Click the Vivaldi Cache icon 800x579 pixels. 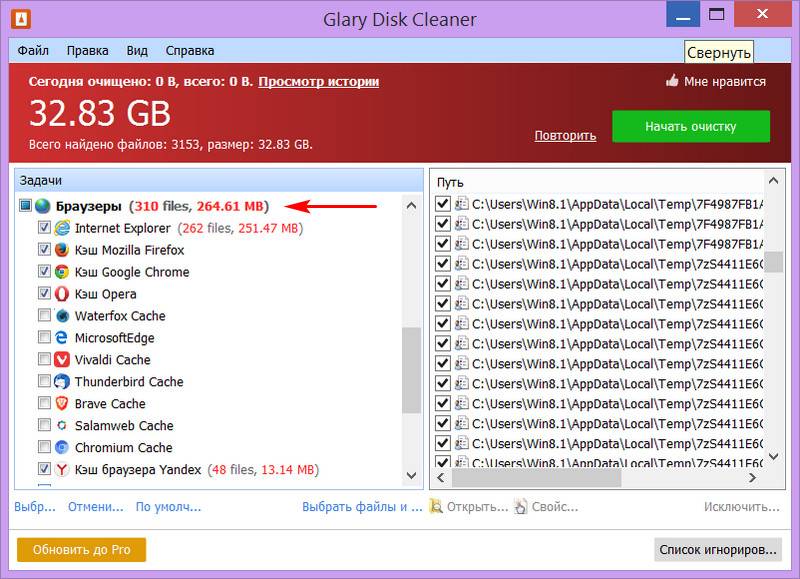click(x=62, y=360)
